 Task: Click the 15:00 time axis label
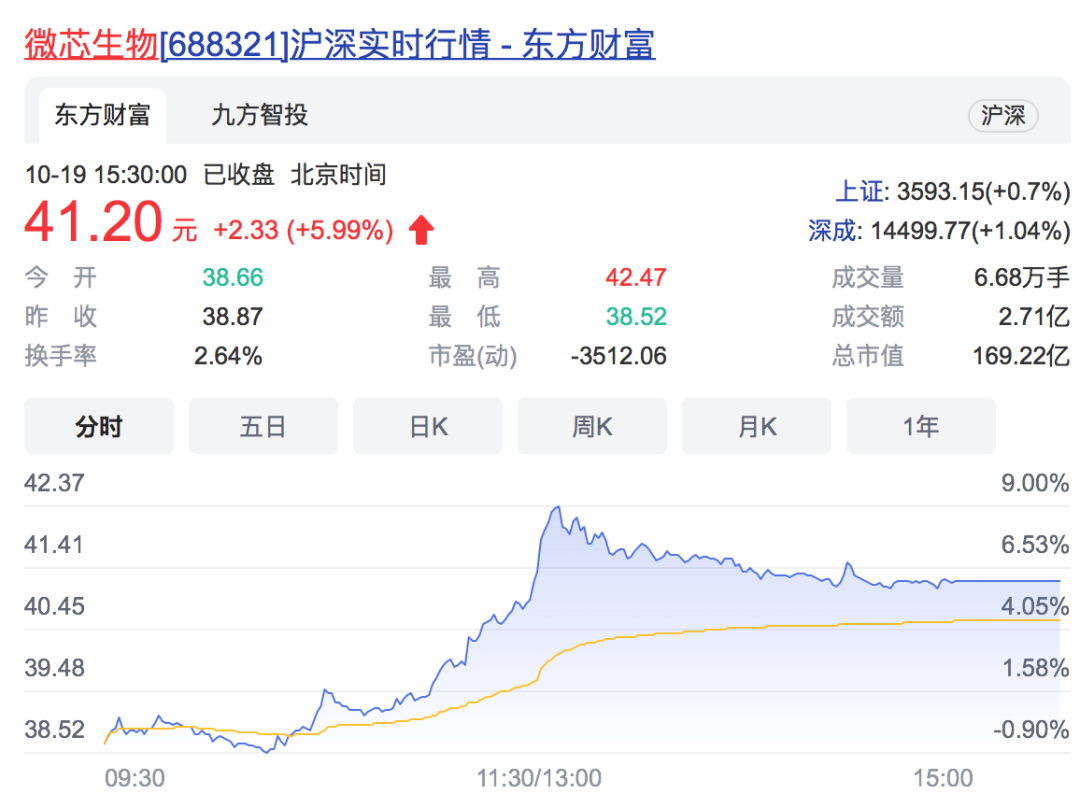pyautogui.click(x=943, y=778)
